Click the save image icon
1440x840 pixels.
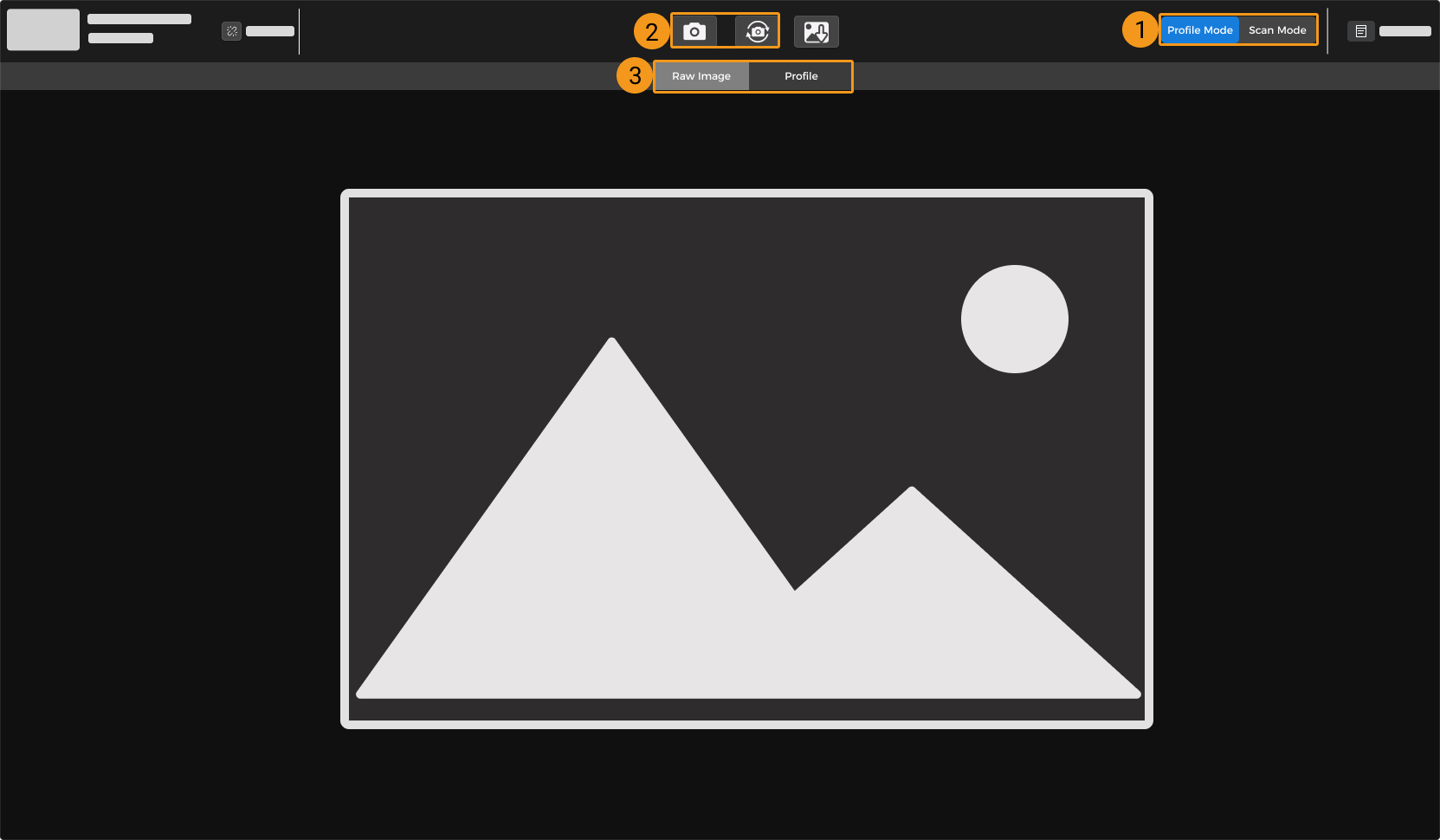tap(817, 32)
